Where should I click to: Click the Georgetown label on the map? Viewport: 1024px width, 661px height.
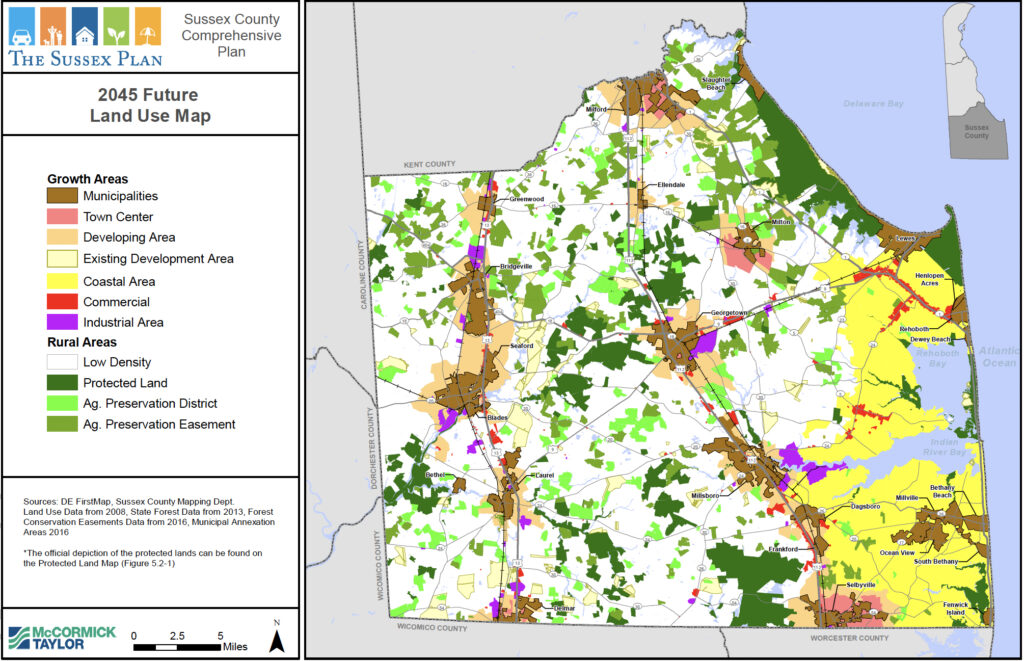(729, 313)
